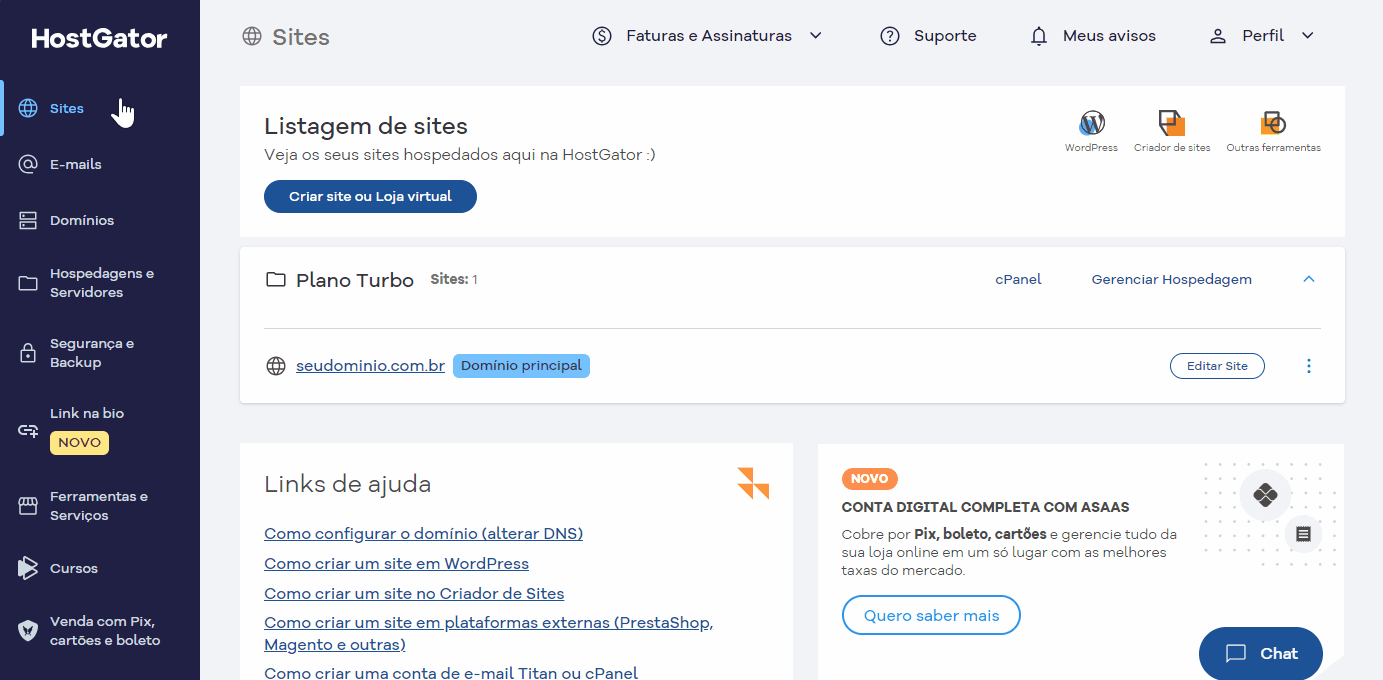Screen dimensions: 1383x680
Task: Click the Suporte question mark icon
Action: click(890, 36)
